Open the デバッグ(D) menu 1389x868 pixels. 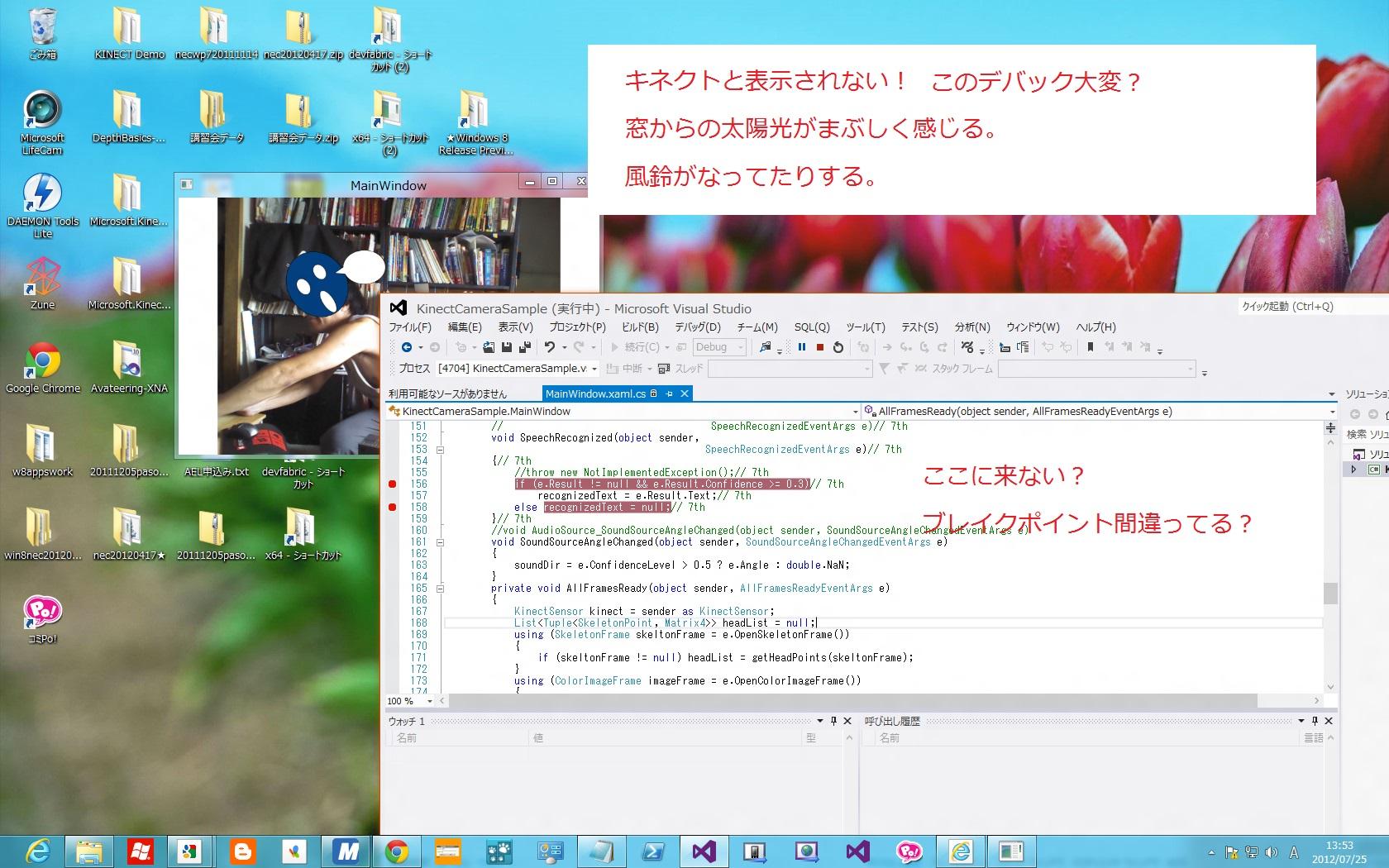[x=698, y=327]
